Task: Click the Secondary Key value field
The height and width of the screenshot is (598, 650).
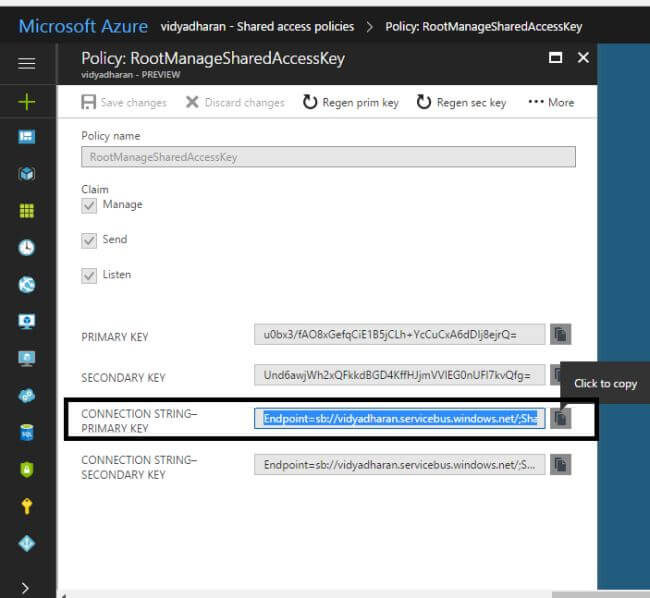Action: pyautogui.click(x=400, y=375)
